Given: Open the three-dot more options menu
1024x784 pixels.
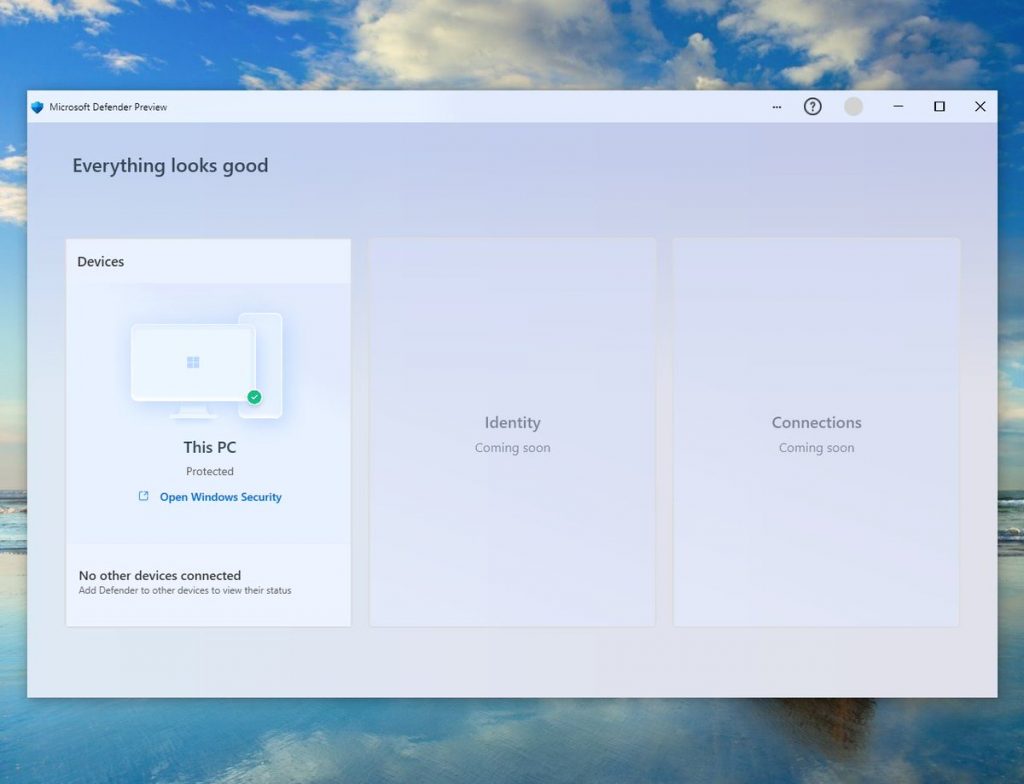Looking at the screenshot, I should click(777, 107).
